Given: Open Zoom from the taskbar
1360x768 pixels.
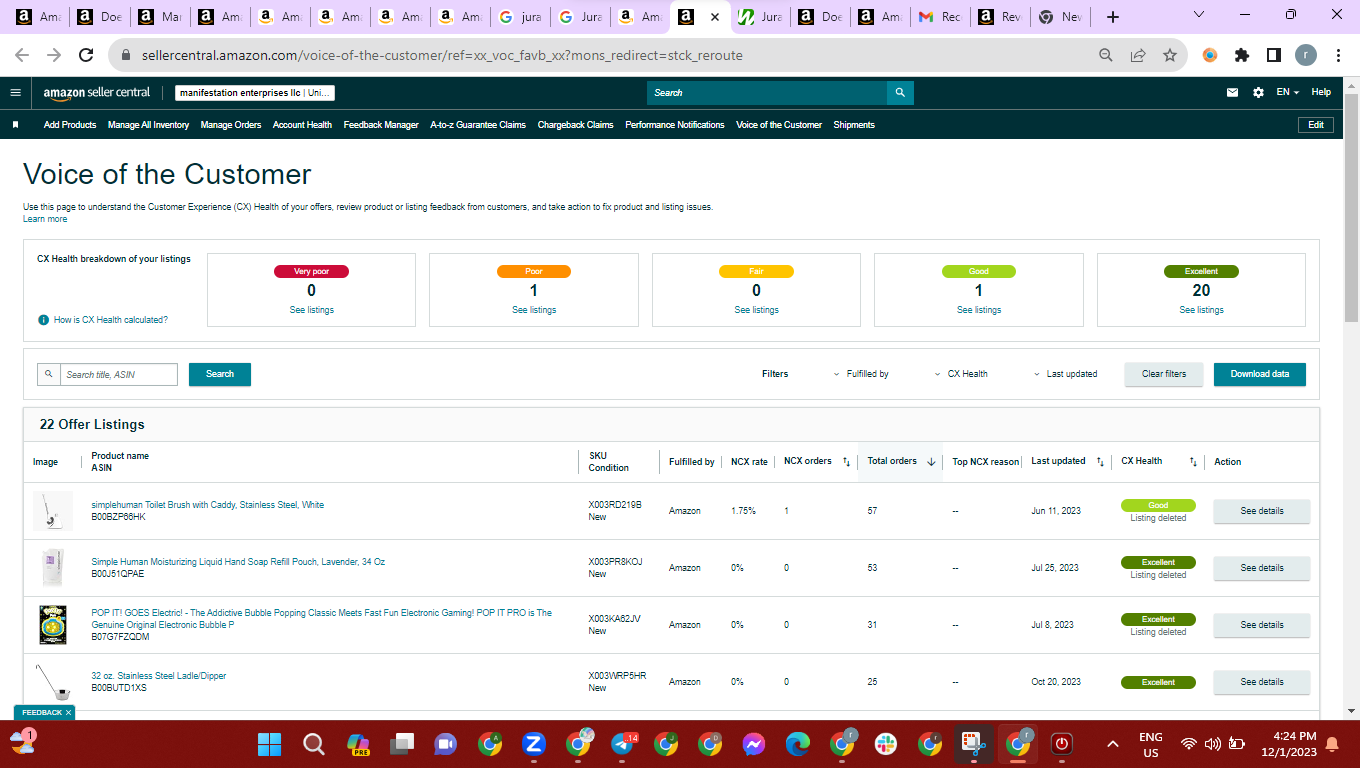Looking at the screenshot, I should [x=533, y=744].
